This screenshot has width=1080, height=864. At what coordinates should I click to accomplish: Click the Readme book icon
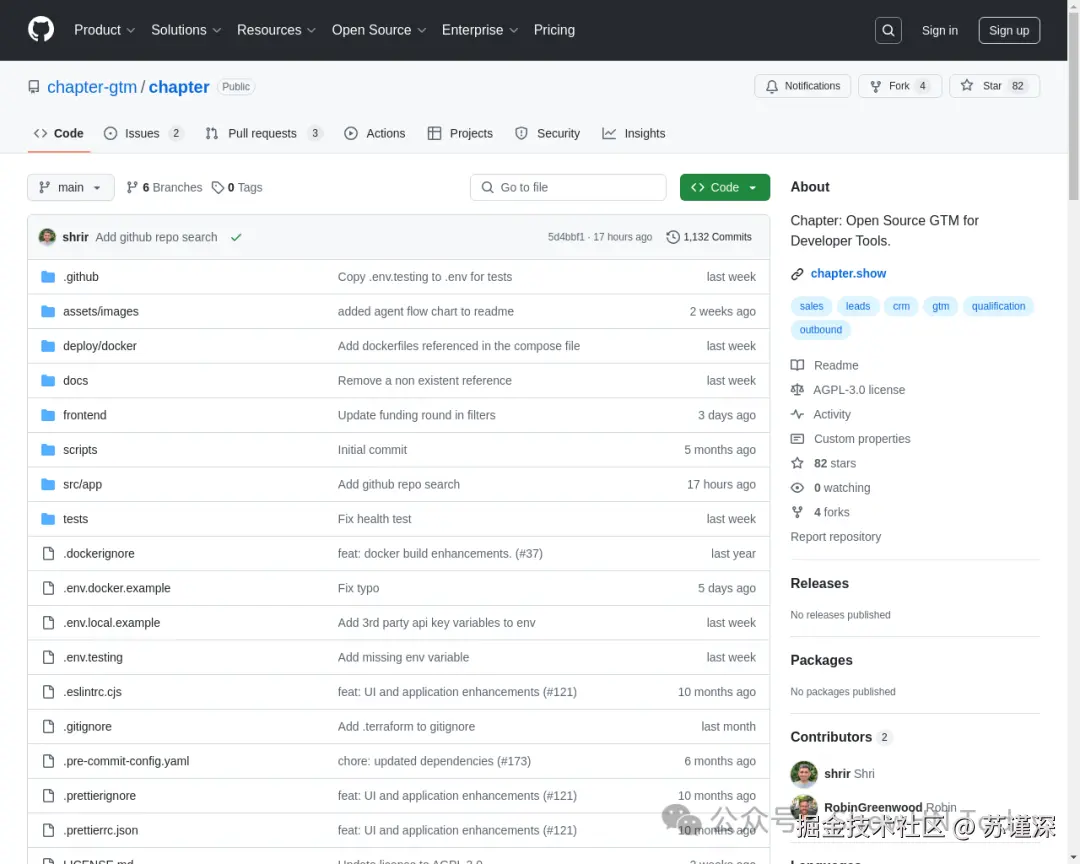point(797,365)
